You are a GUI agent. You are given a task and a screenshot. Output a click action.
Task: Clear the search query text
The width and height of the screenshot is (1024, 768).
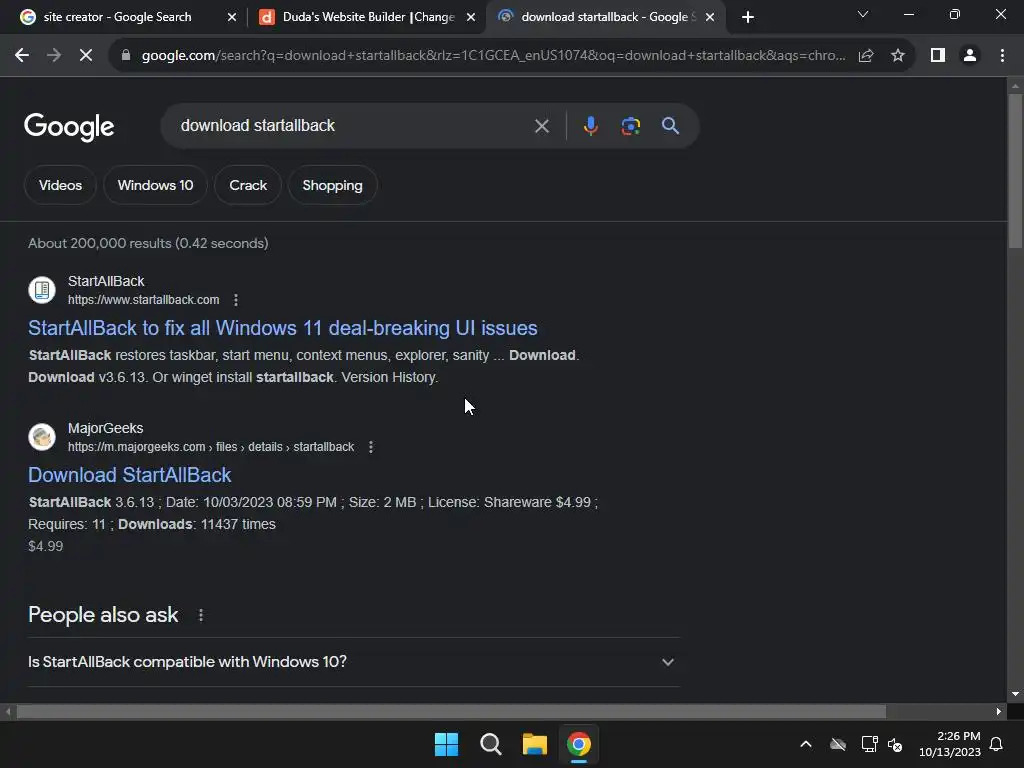point(542,126)
